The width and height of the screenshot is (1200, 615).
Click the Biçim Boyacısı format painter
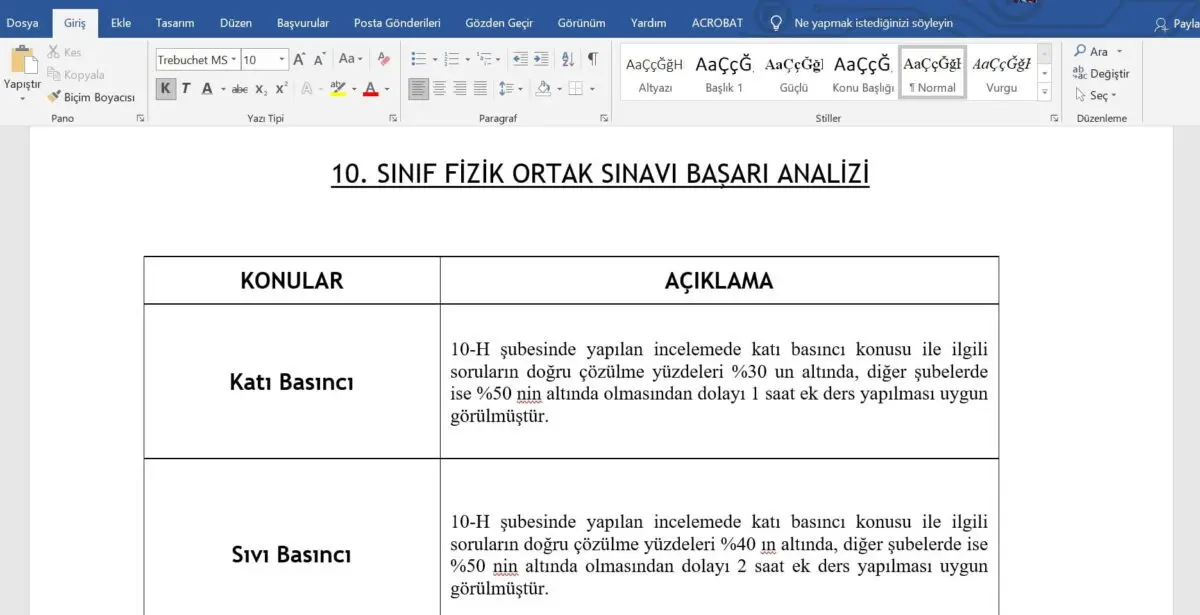[91, 97]
